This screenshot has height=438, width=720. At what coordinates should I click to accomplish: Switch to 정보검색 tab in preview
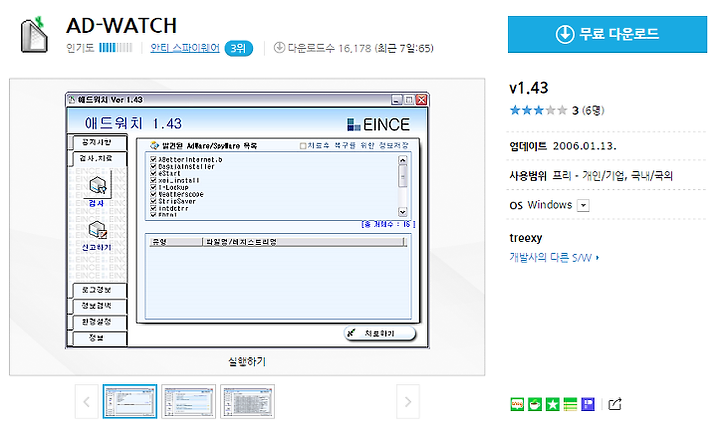99,306
